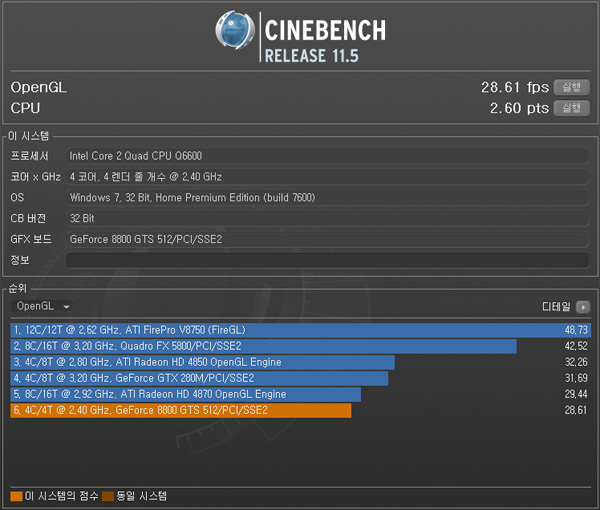
Task: Click the detail arrow button
Action: 583,307
